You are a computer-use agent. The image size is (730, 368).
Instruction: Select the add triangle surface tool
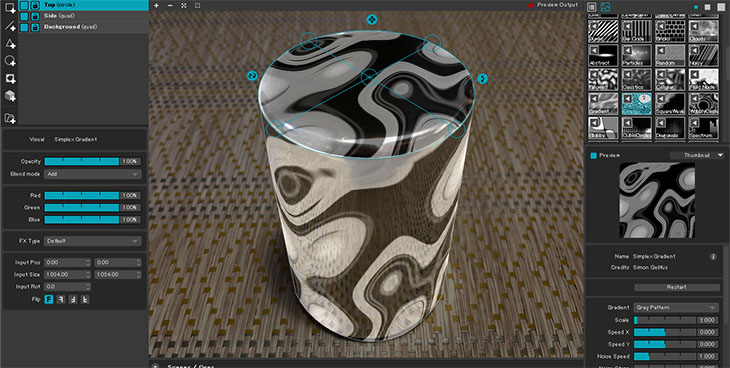[10, 43]
